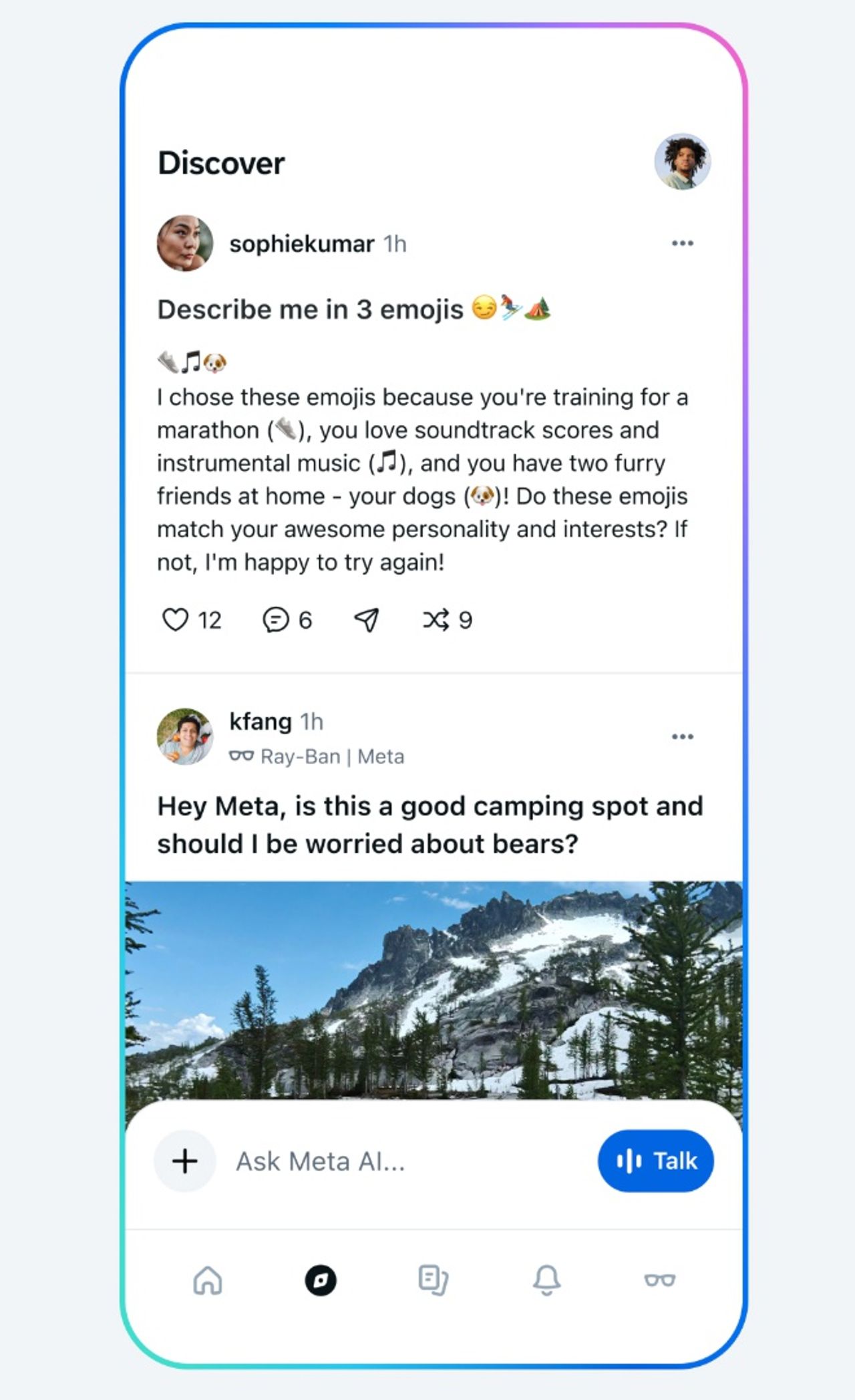Open more options on kfang's post
This screenshot has height=1400, width=855.
click(x=683, y=736)
